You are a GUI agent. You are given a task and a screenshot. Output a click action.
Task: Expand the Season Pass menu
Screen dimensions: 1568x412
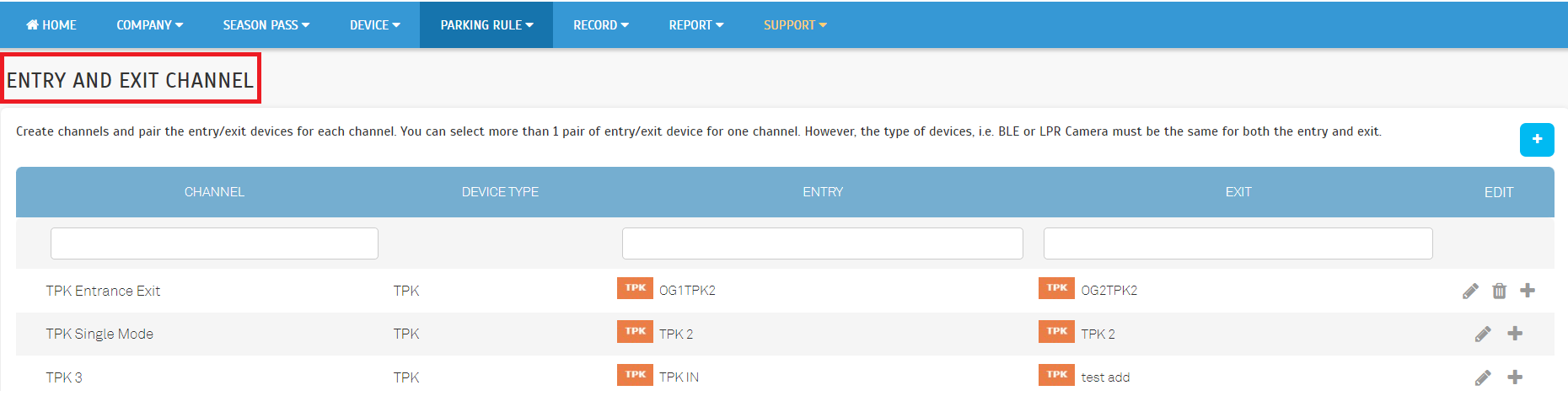click(266, 25)
